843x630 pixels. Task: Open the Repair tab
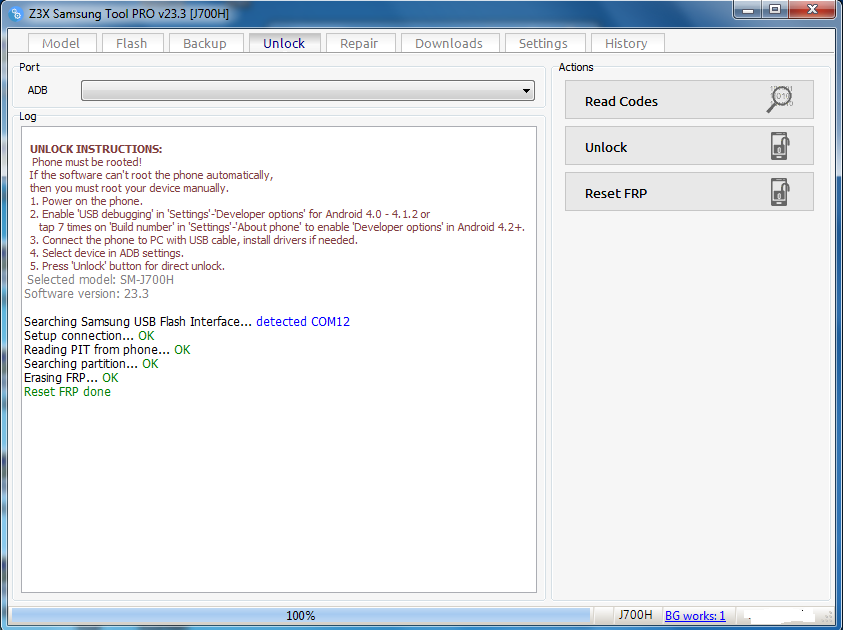pos(359,43)
